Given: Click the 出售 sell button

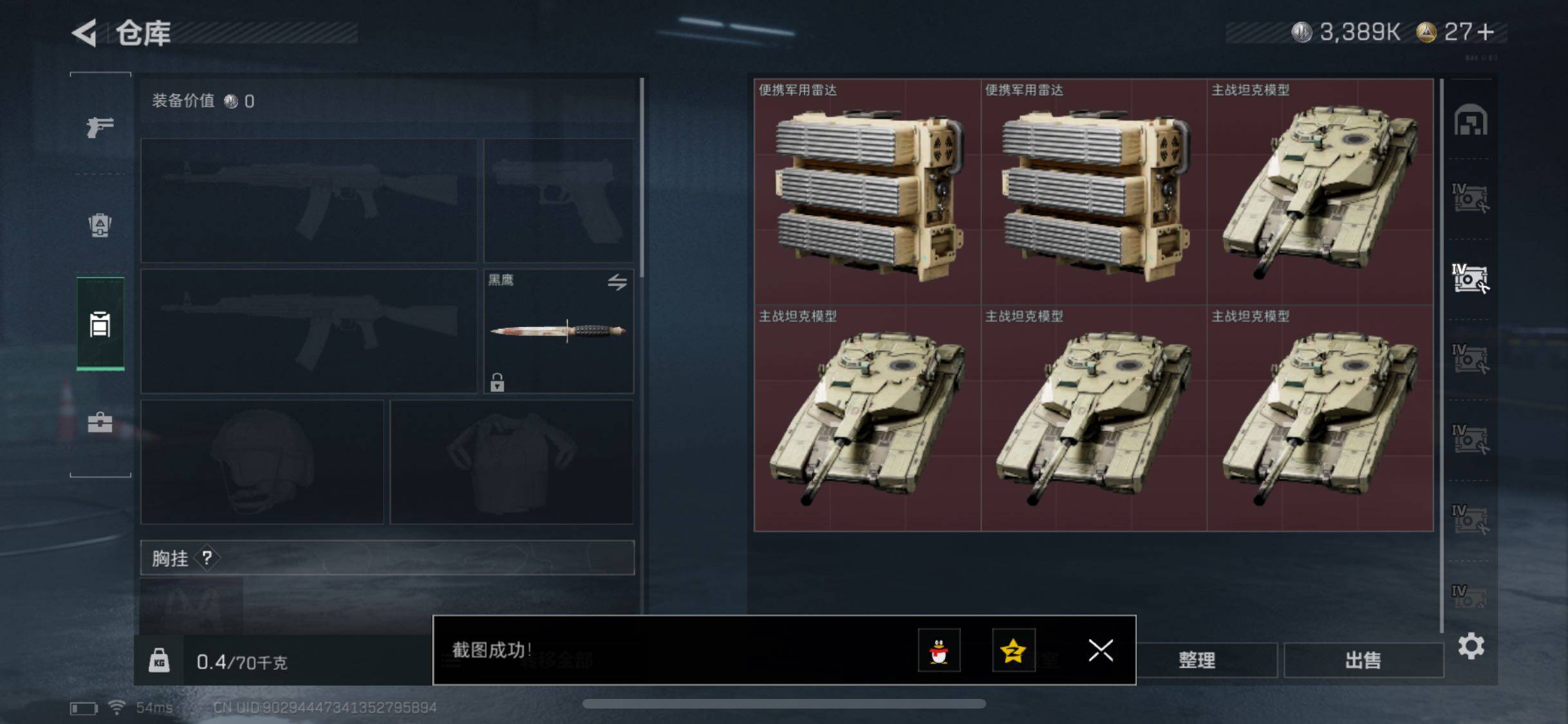Looking at the screenshot, I should (1363, 660).
